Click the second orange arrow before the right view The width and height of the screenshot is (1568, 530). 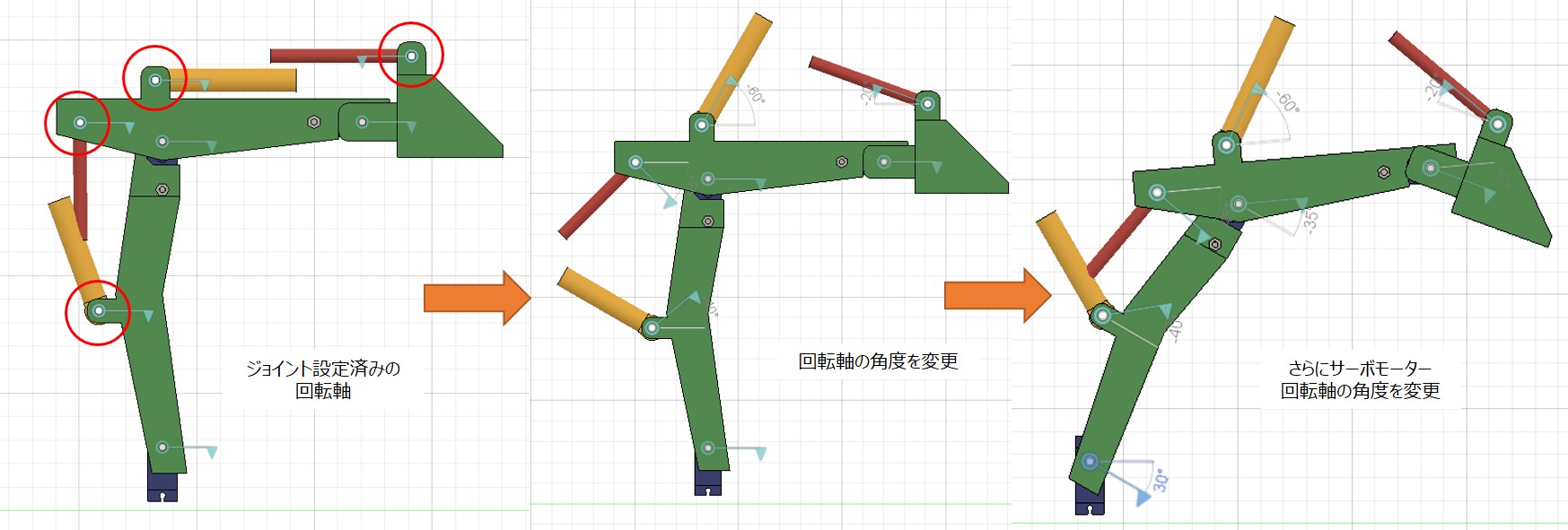(996, 294)
